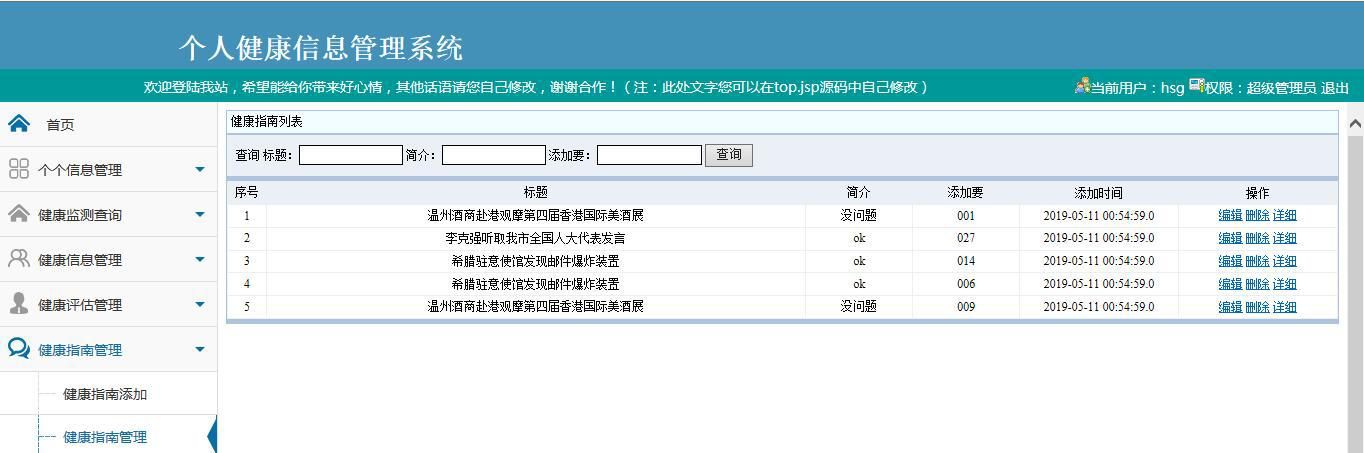Click 删除 for row 5

pos(1257,307)
